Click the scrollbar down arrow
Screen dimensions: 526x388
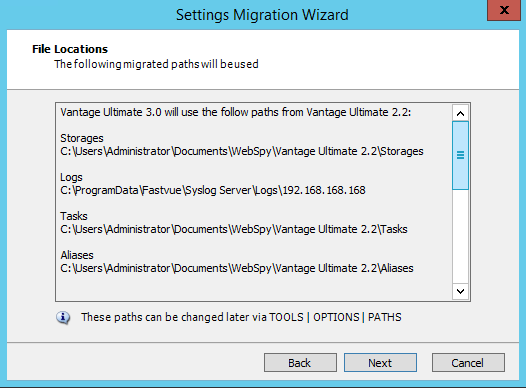click(460, 291)
